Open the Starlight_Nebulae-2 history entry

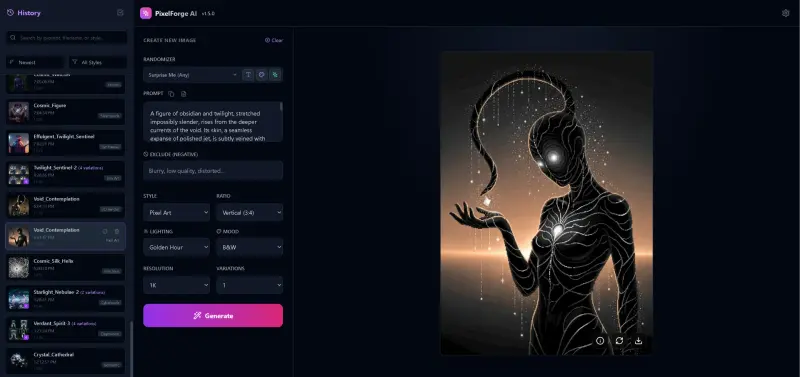click(x=65, y=299)
